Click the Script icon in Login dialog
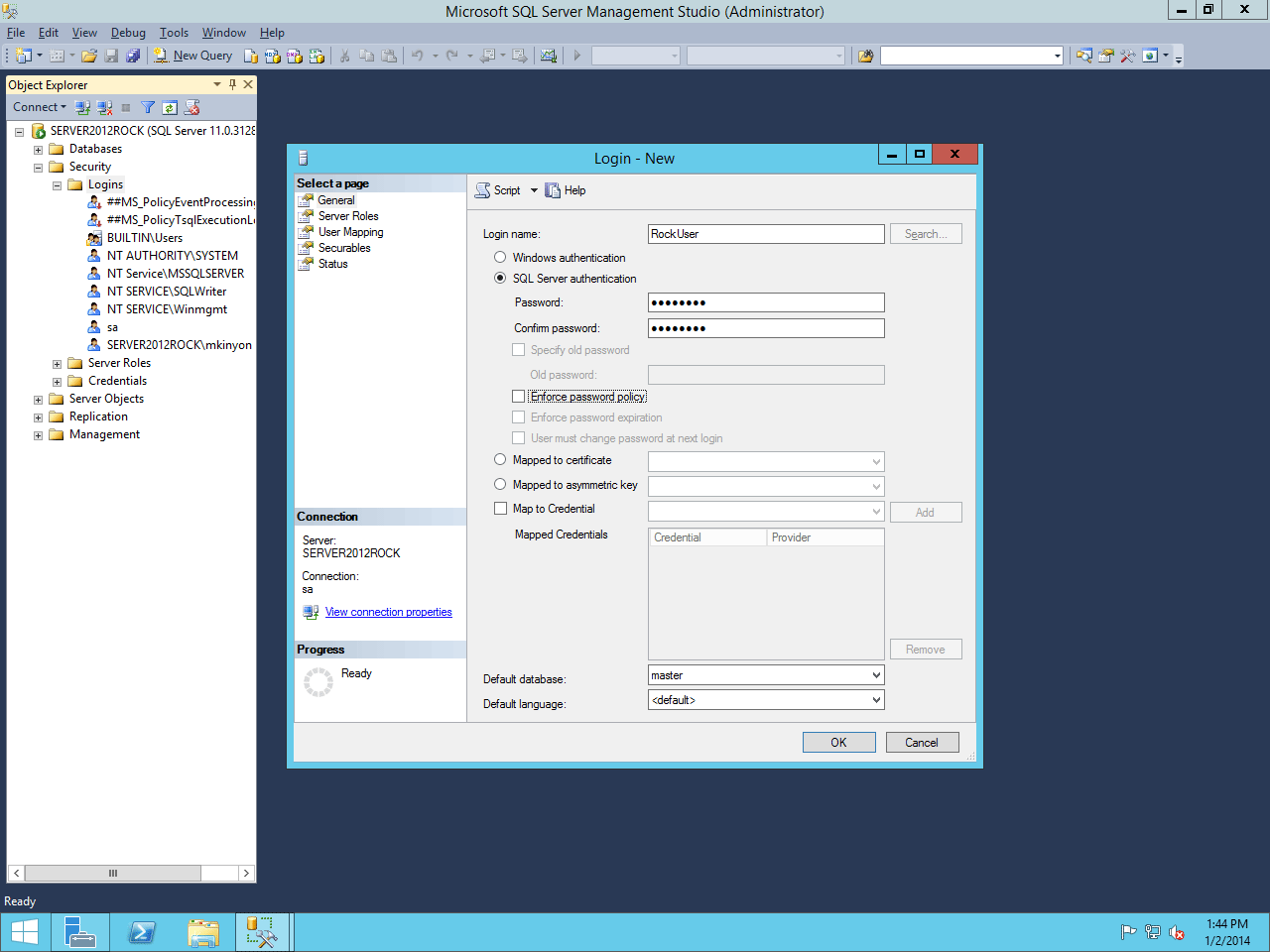 click(482, 190)
